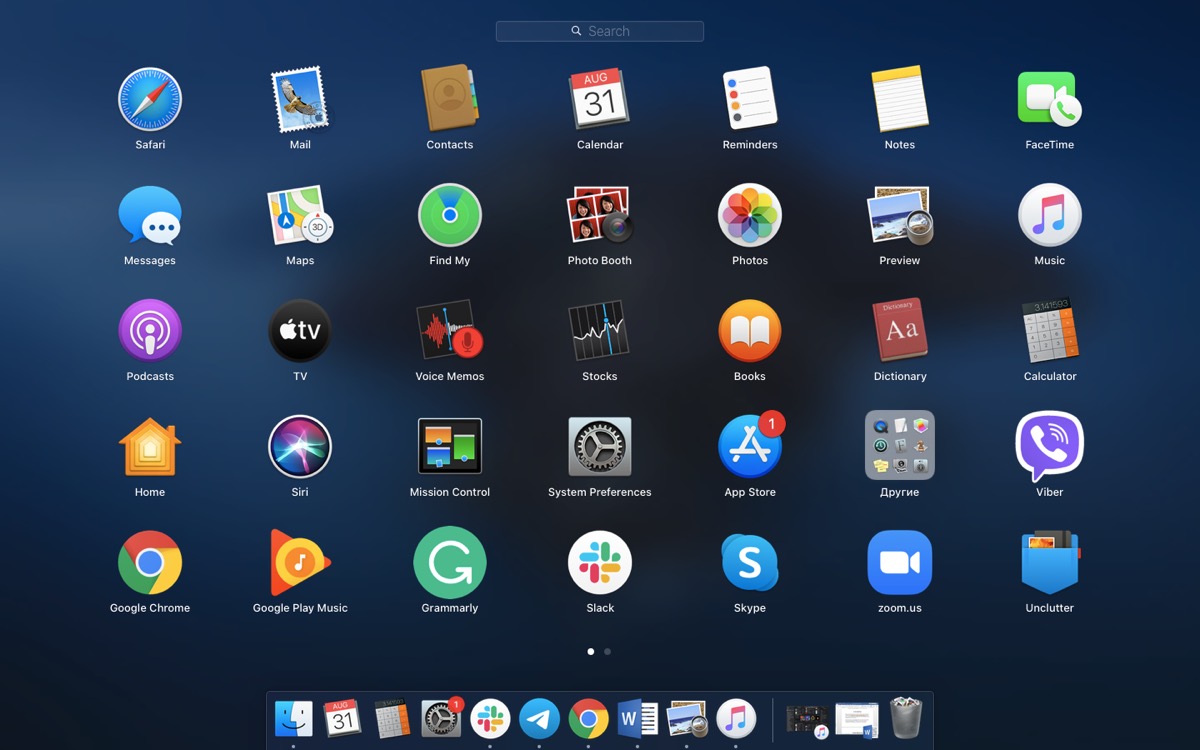Launch Google Play Music
The width and height of the screenshot is (1200, 750).
tap(300, 563)
